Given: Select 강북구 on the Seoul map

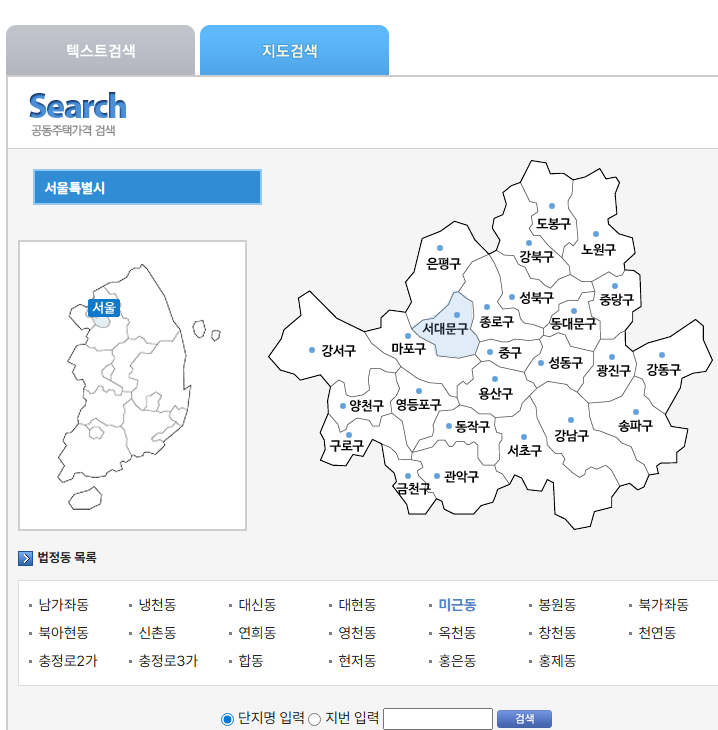Looking at the screenshot, I should coord(536,256).
